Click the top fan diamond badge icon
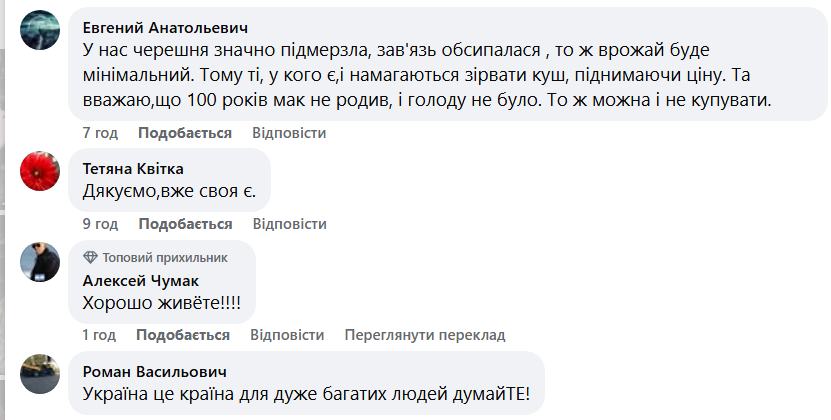The image size is (831, 420). [x=90, y=257]
